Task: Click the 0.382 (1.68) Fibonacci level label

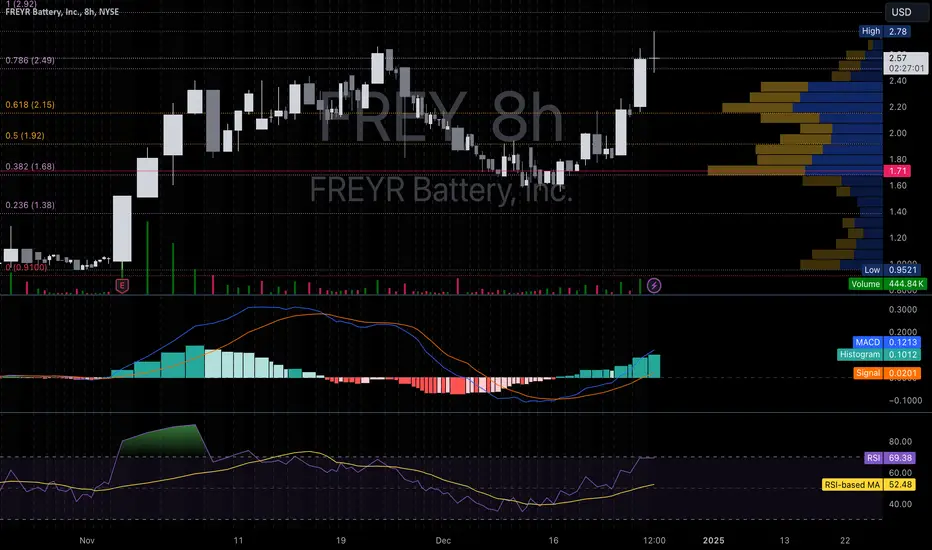Action: click(30, 166)
